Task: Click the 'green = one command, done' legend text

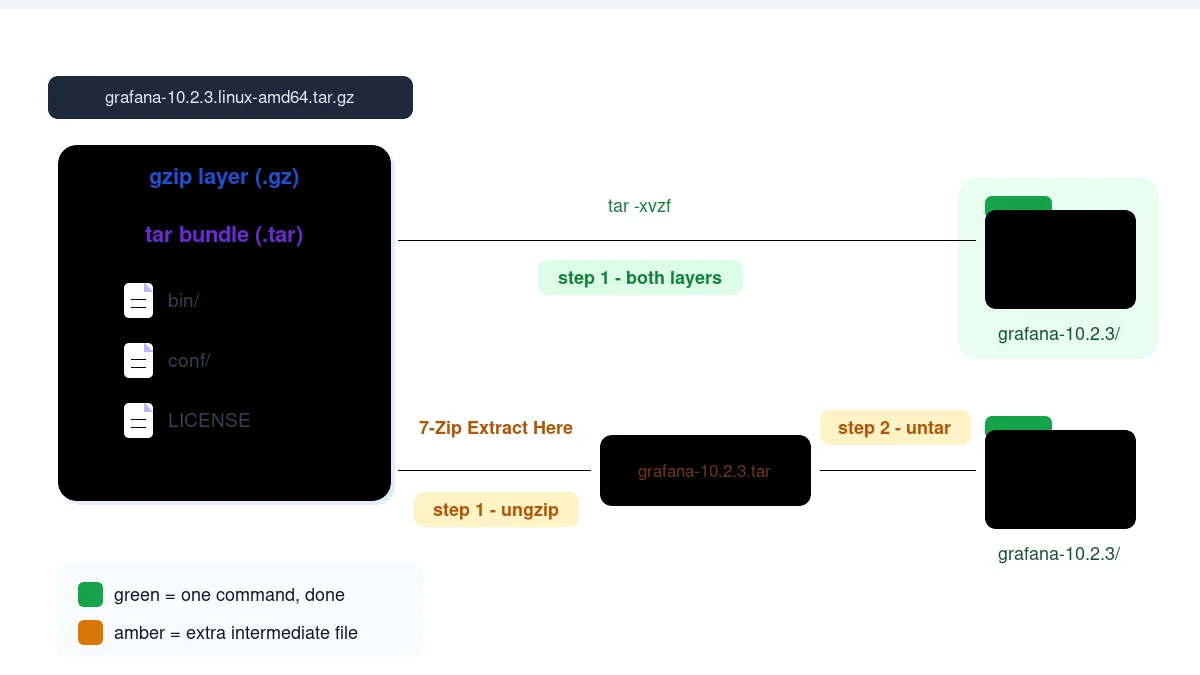Action: (229, 595)
